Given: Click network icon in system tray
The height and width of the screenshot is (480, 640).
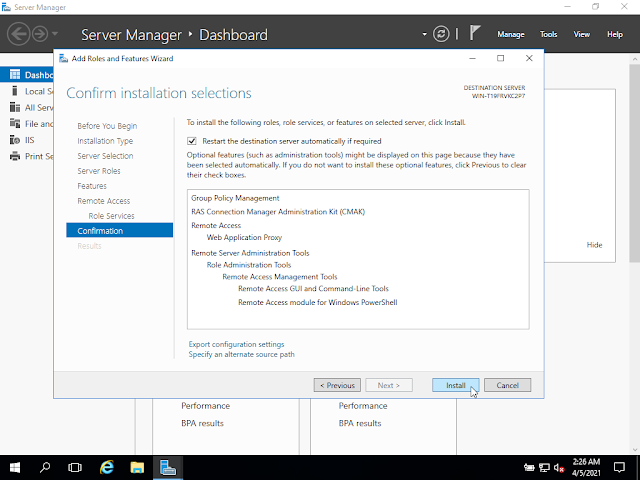Looking at the screenshot, I should tap(544, 468).
